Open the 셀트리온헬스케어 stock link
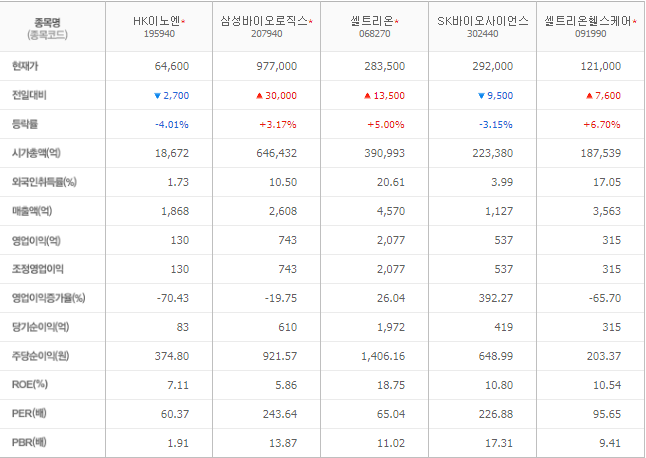Viewport: 646px width, 458px height. coord(587,21)
